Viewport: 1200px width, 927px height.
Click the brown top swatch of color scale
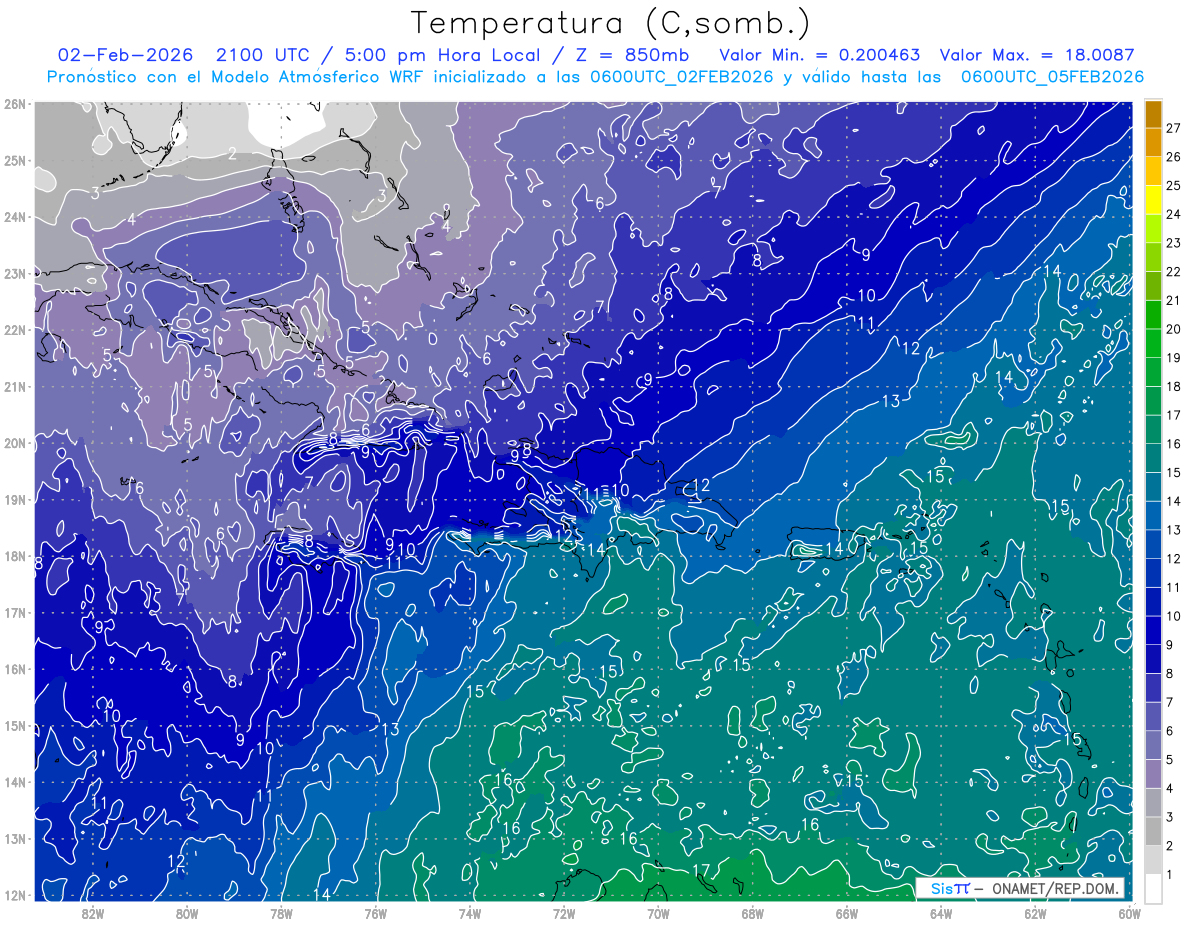pos(1153,113)
